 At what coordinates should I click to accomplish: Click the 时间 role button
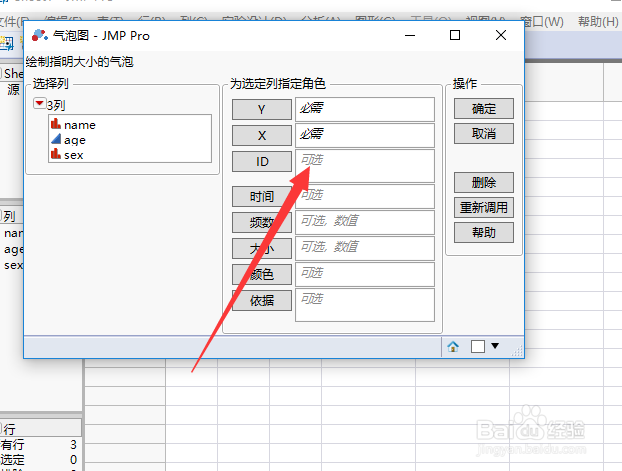tap(261, 196)
